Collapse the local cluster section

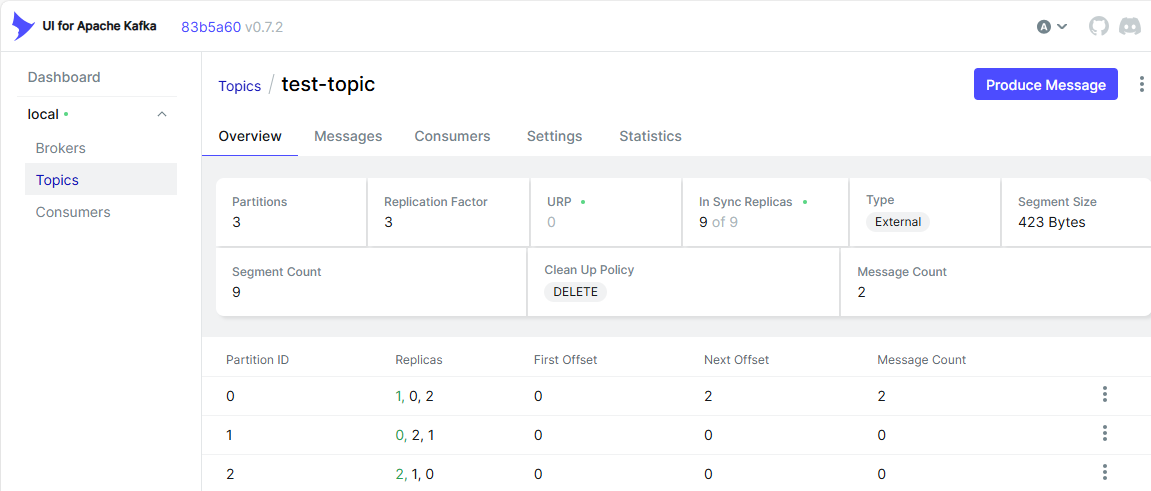(x=163, y=114)
